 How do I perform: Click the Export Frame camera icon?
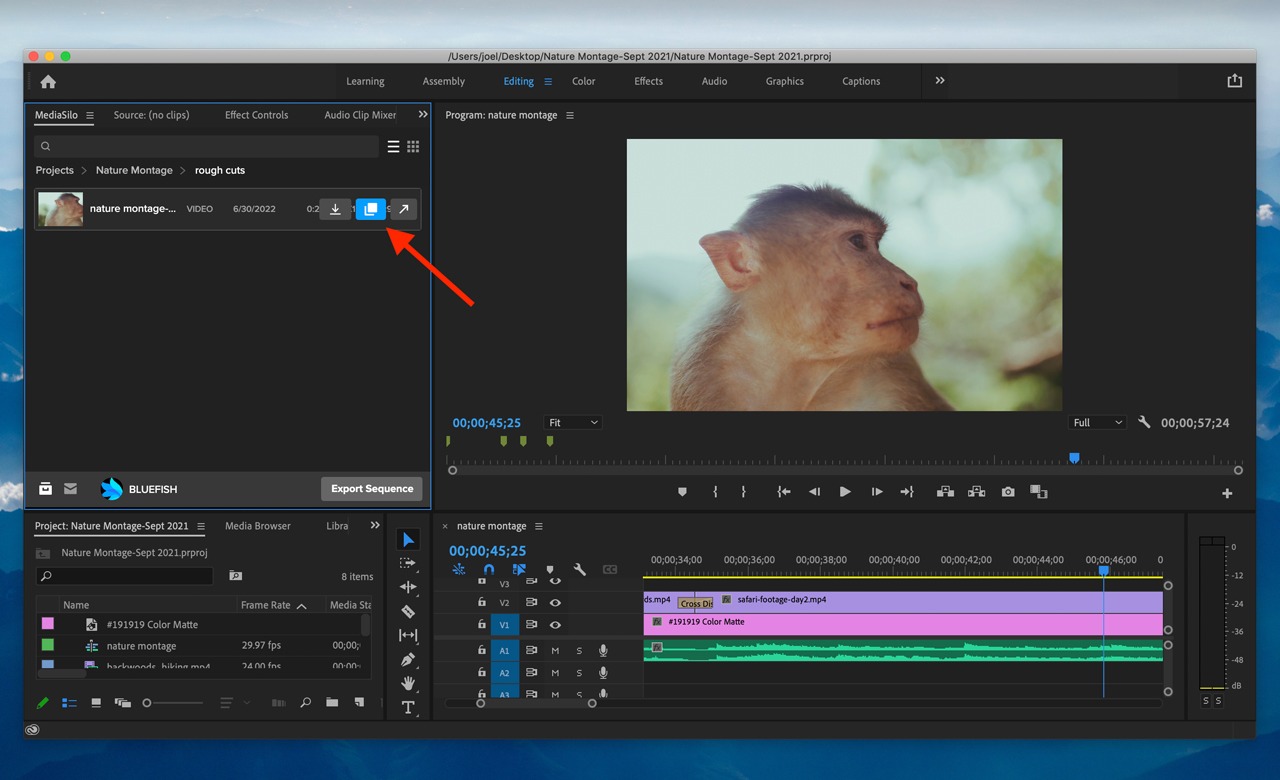pyautogui.click(x=1008, y=491)
